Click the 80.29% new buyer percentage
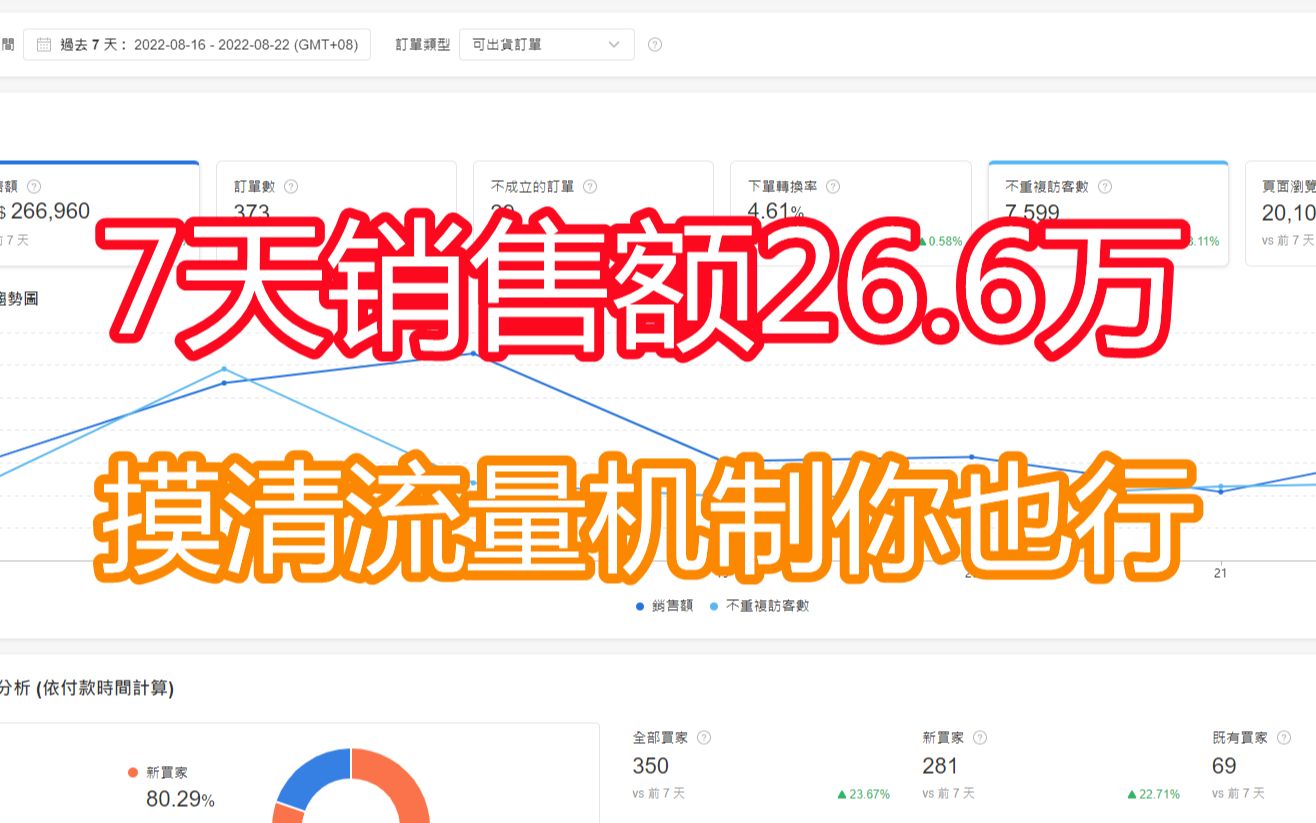 (180, 800)
